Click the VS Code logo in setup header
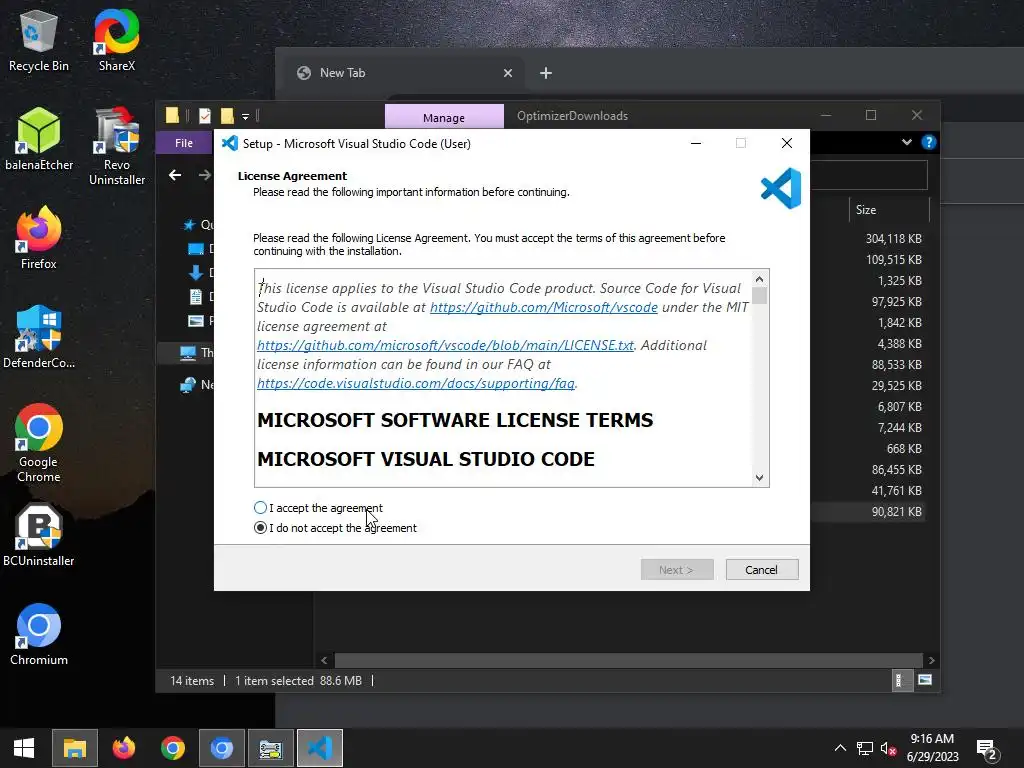This screenshot has height=768, width=1024. tap(780, 188)
